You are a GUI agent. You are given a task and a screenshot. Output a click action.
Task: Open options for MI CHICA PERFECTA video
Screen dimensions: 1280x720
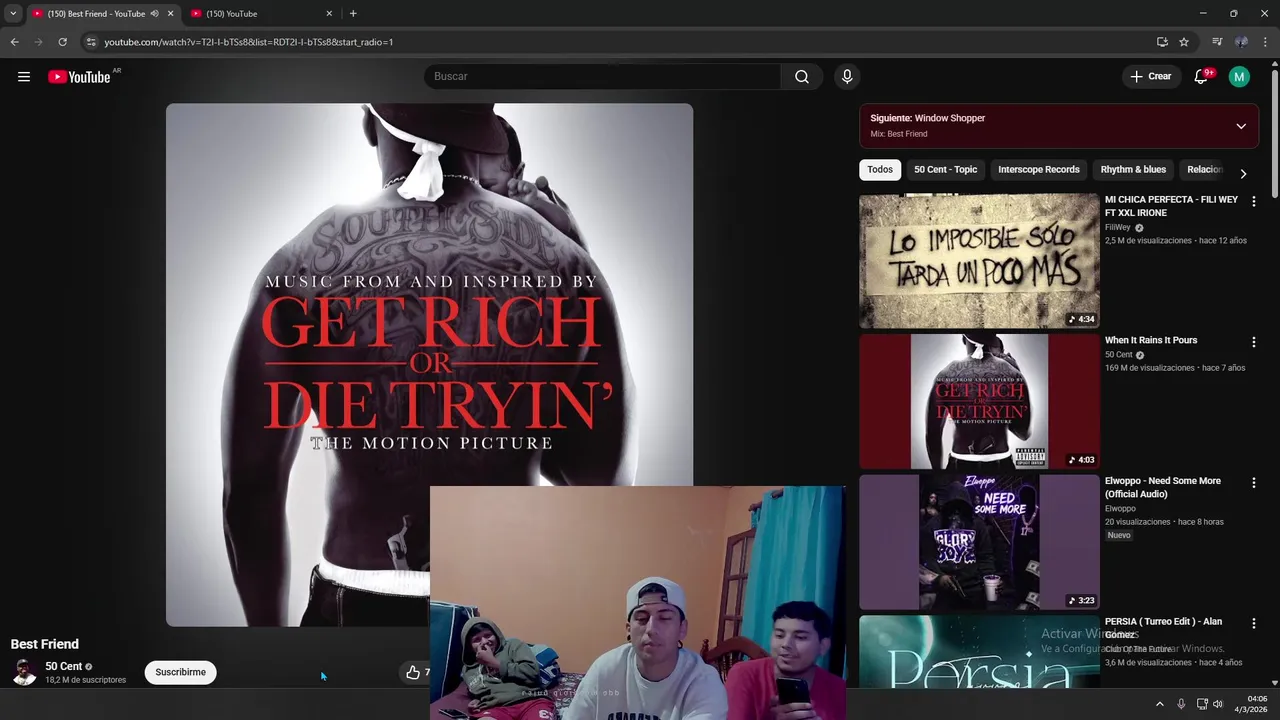pos(1254,202)
